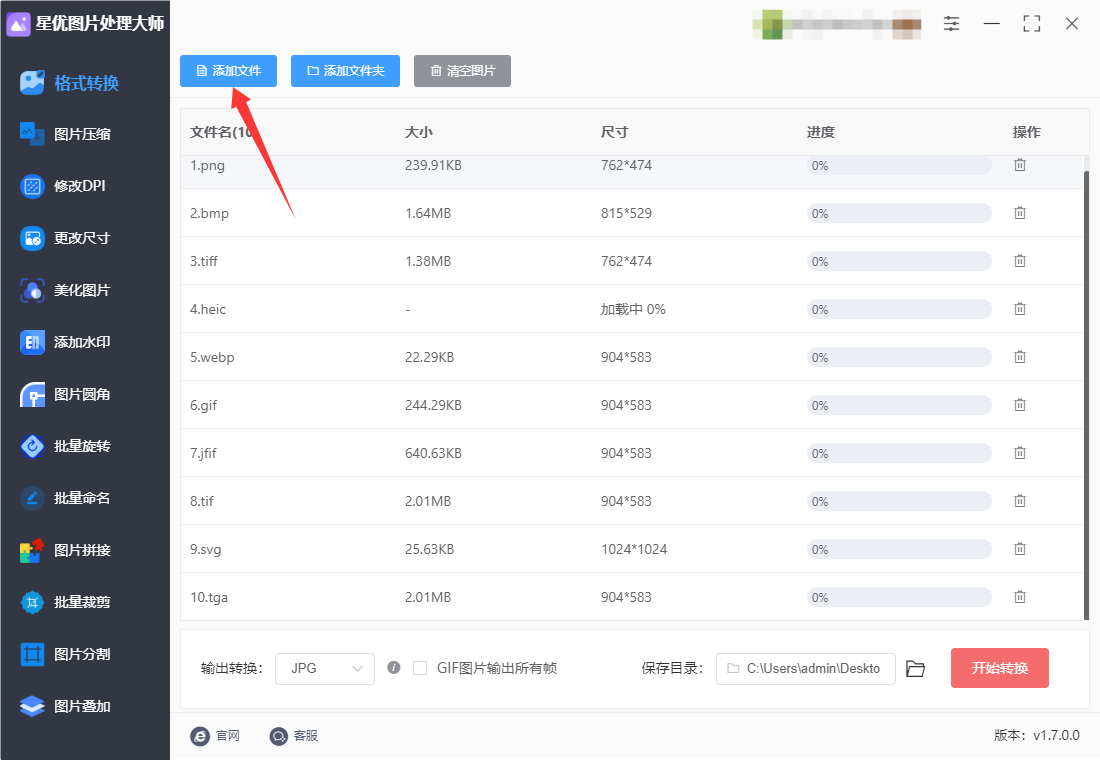Click the 640.63KB size cell
Image resolution: width=1100 pixels, height=760 pixels.
coord(434,453)
